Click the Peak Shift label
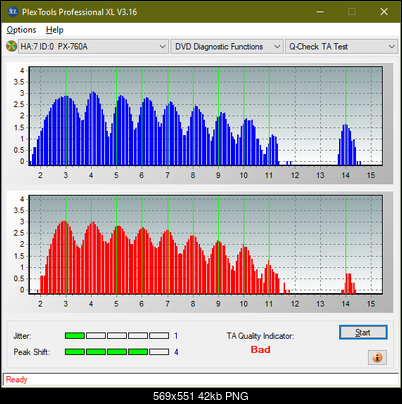Viewport: 402px width, 404px height. [32, 352]
